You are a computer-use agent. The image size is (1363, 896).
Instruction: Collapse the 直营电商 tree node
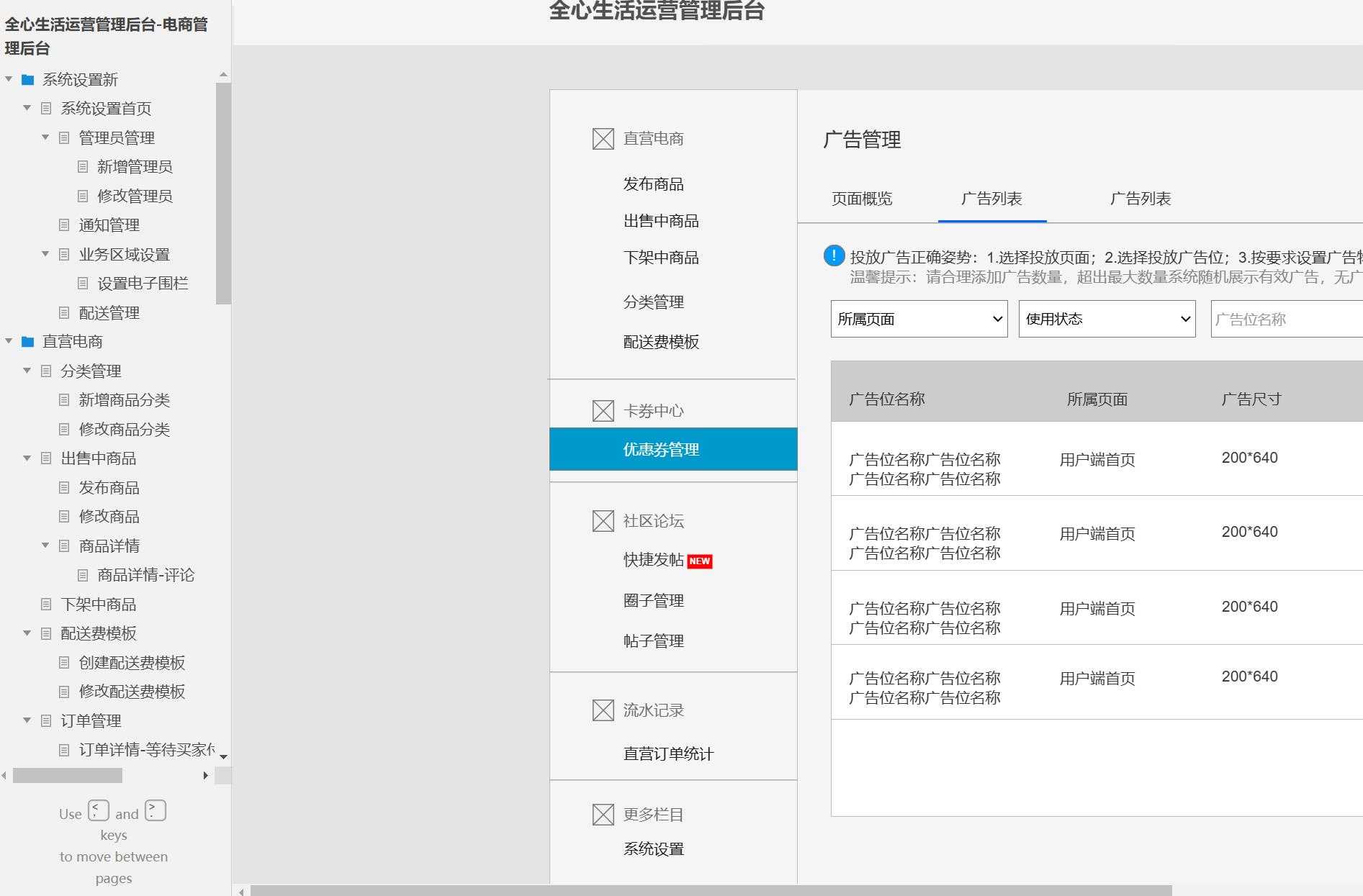click(9, 342)
